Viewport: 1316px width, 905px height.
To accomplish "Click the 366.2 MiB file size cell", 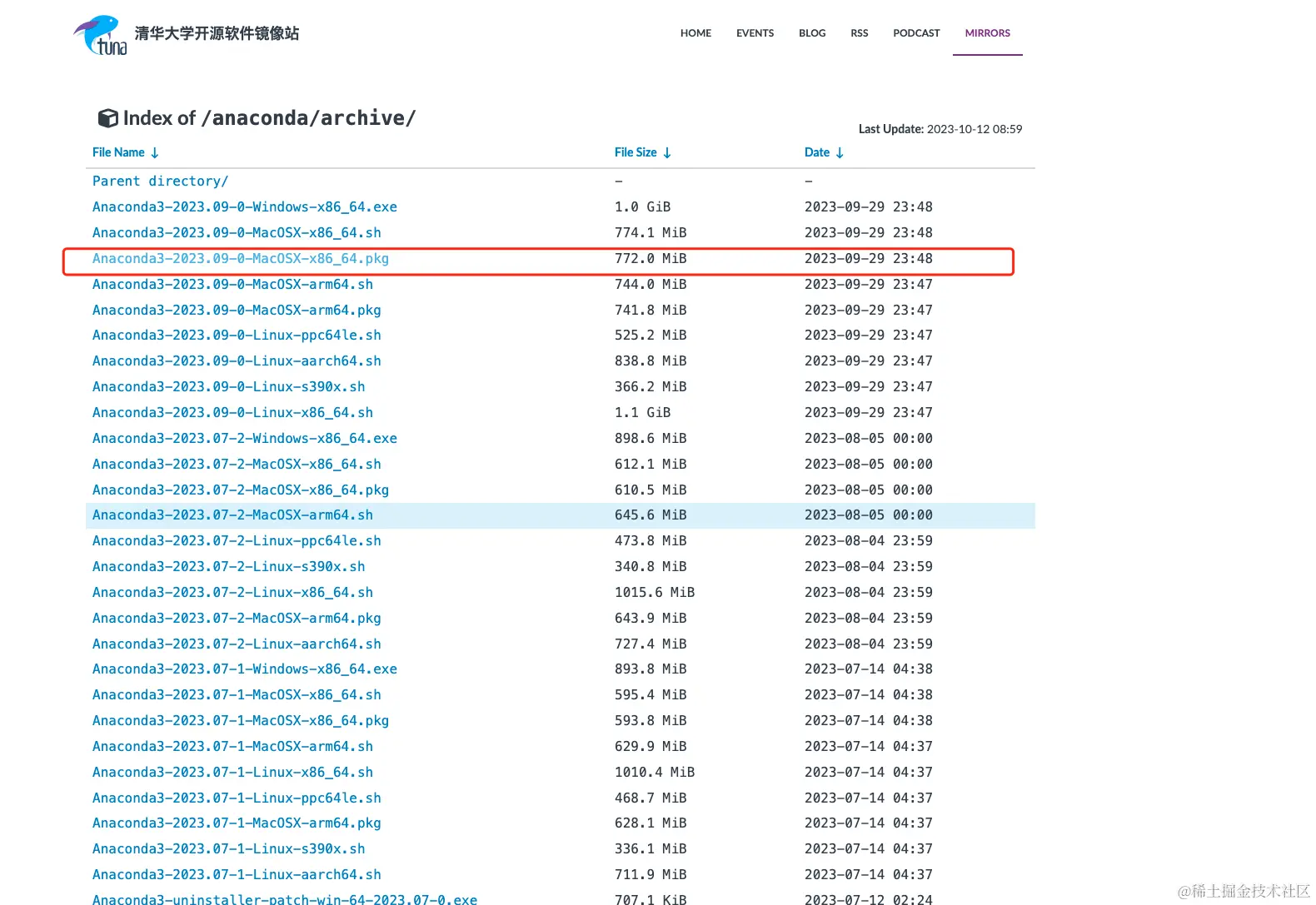I will click(651, 386).
